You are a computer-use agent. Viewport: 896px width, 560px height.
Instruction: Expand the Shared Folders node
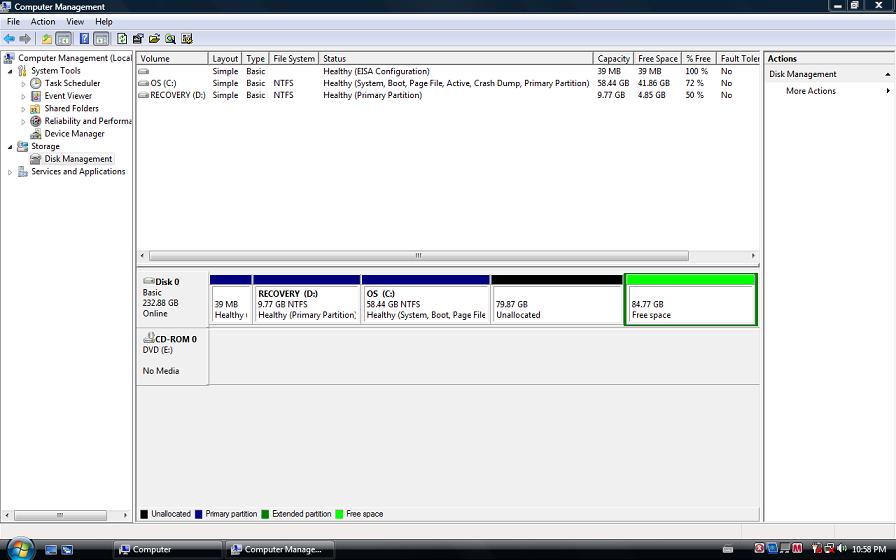[x=23, y=109]
